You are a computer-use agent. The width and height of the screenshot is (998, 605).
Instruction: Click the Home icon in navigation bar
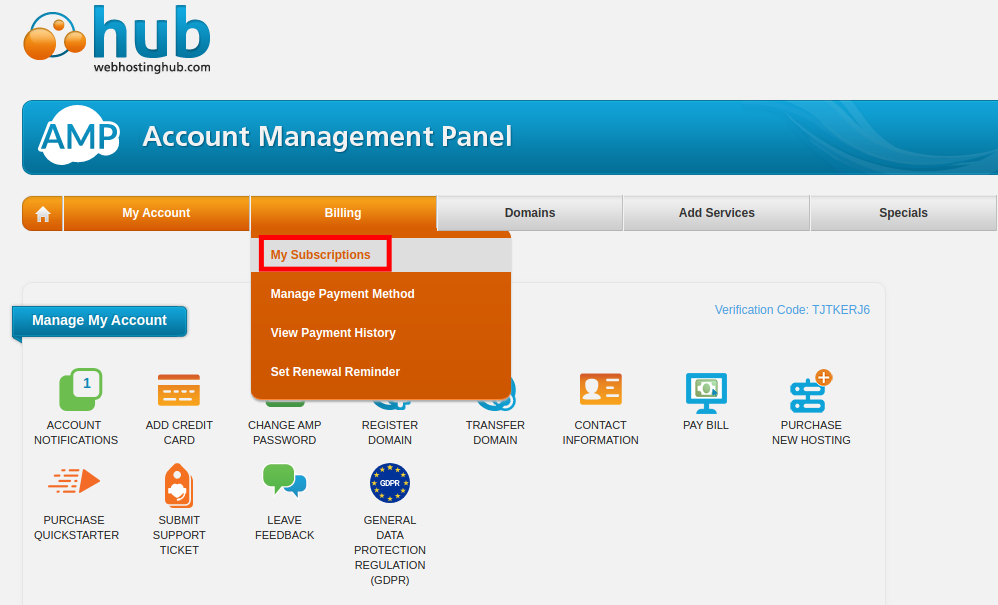tap(43, 213)
